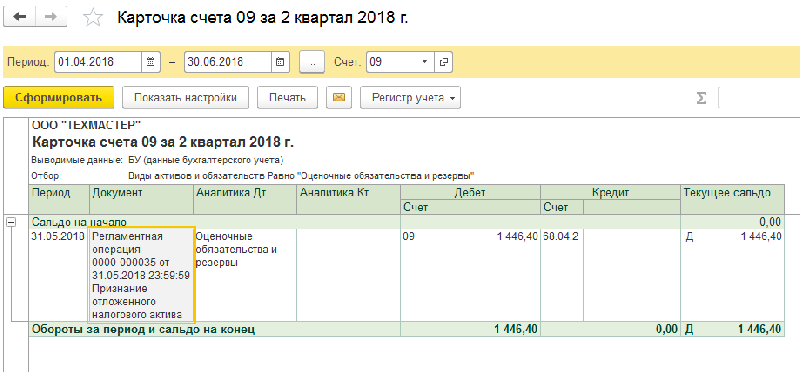This screenshot has width=800, height=372.
Task: Click the sigma sum icon
Action: point(702,98)
